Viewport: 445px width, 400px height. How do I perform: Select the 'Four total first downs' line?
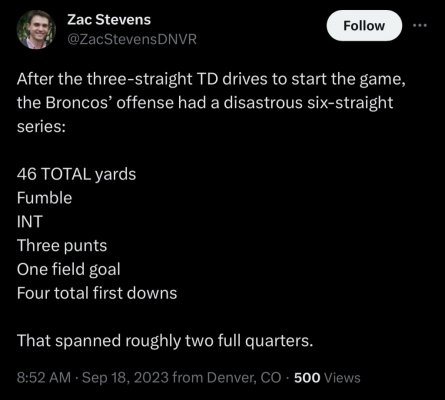tap(97, 293)
